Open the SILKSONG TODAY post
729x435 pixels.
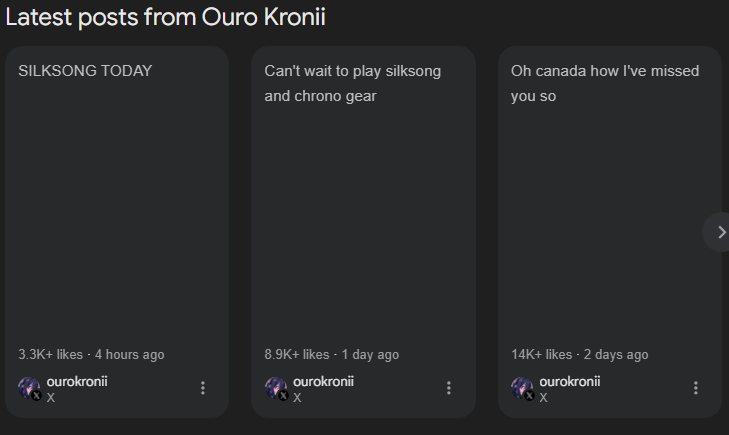pyautogui.click(x=85, y=71)
